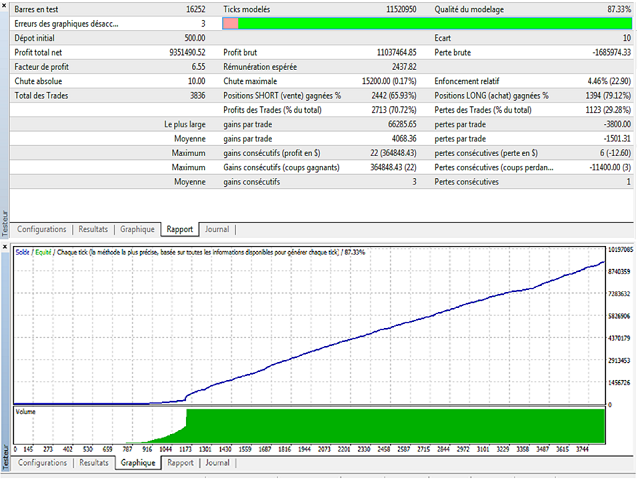Open Journal tab in upper panel
Screen dimensions: 640x480
tap(217, 229)
